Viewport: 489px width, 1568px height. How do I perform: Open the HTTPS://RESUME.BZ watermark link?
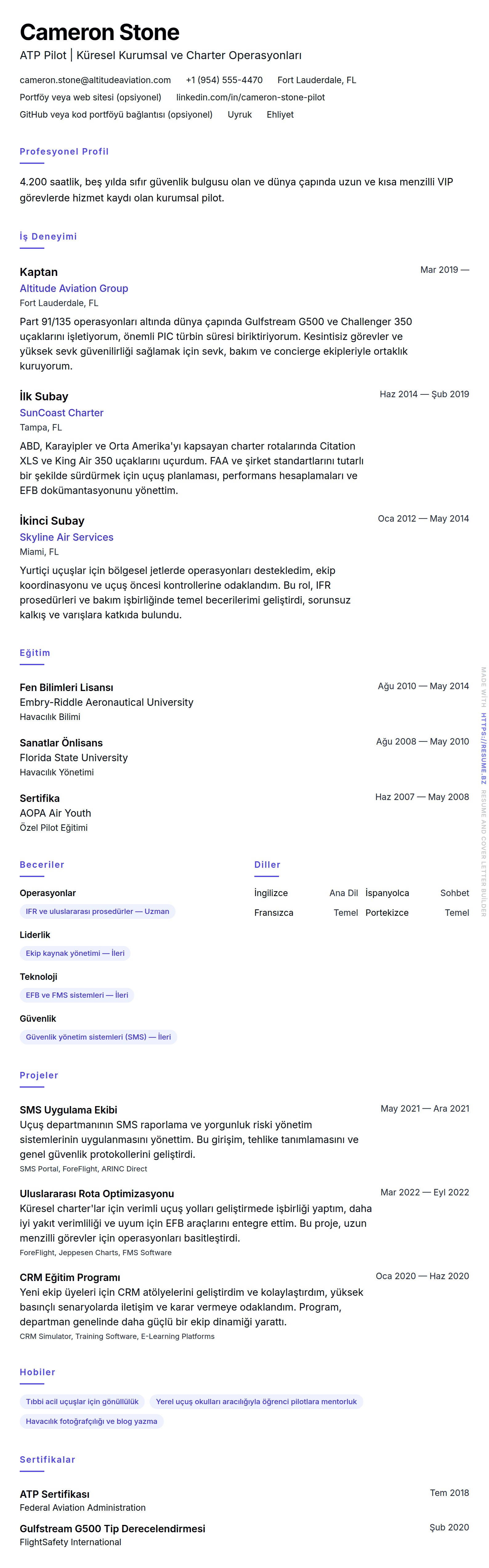pyautogui.click(x=483, y=748)
